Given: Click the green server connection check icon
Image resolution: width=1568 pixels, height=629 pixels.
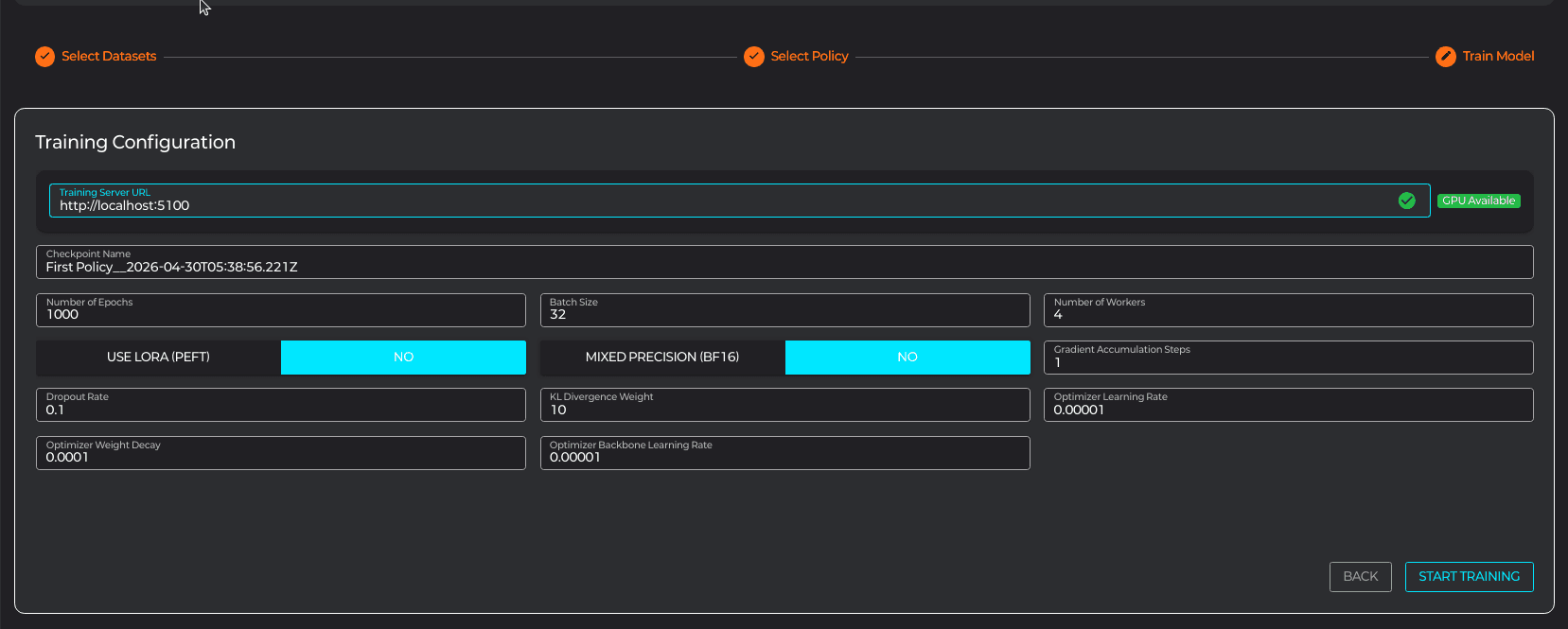Looking at the screenshot, I should (x=1407, y=201).
